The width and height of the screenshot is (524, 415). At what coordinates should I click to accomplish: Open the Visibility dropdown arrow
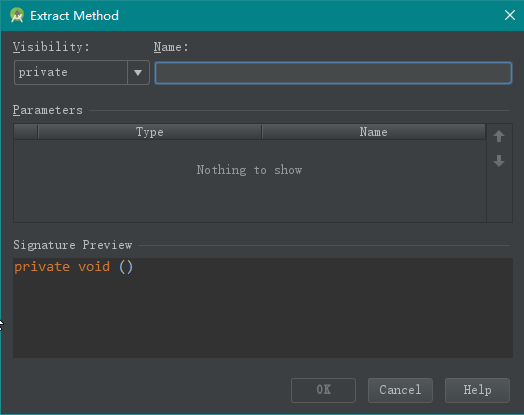(x=138, y=73)
